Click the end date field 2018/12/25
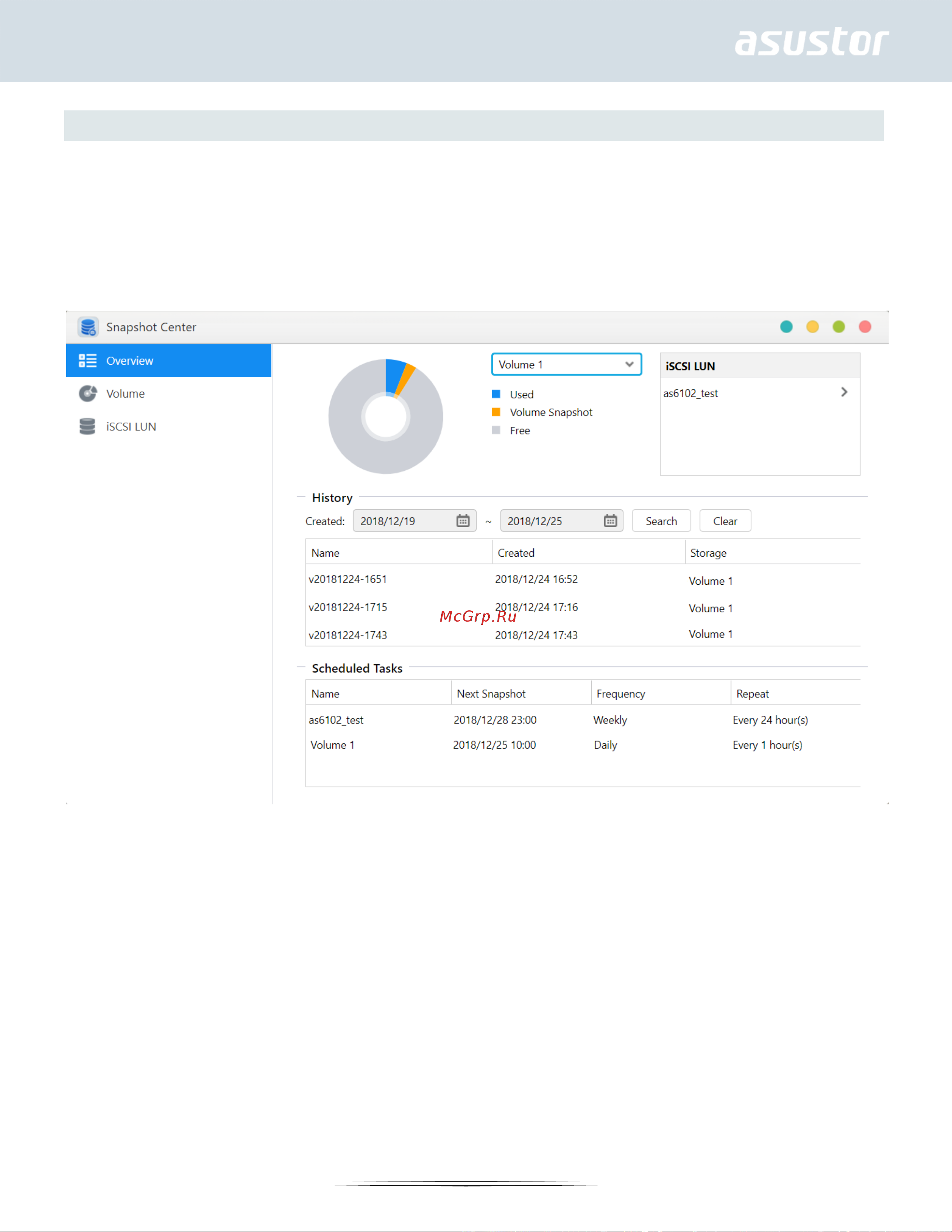The image size is (952, 1232). point(562,521)
